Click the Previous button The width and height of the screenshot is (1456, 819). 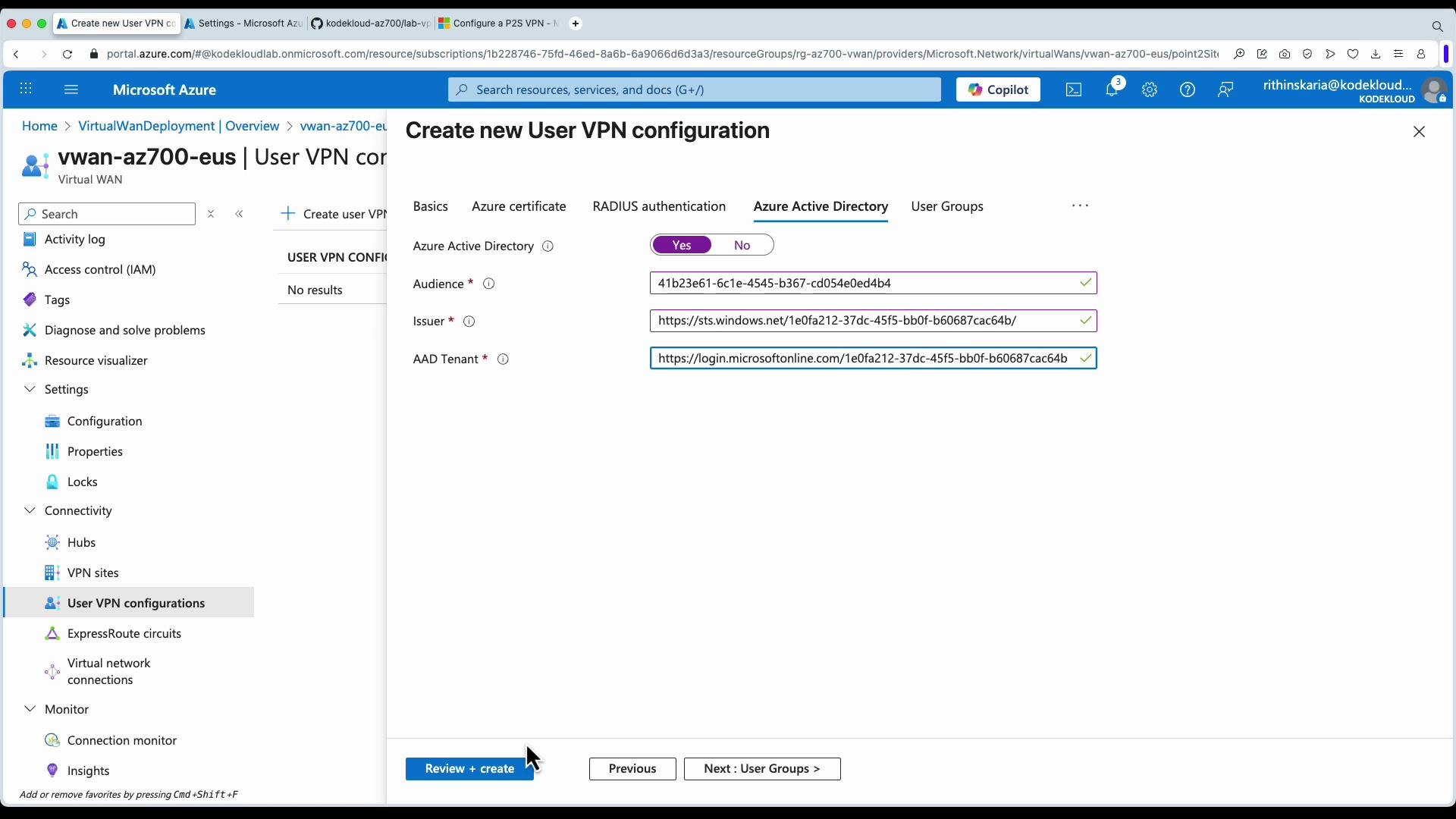coord(632,769)
